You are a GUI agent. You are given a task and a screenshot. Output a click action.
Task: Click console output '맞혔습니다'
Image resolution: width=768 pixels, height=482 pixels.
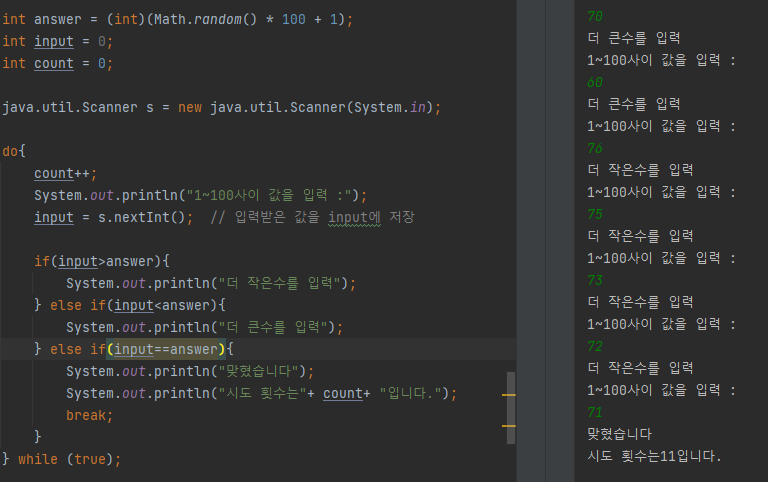click(x=620, y=434)
